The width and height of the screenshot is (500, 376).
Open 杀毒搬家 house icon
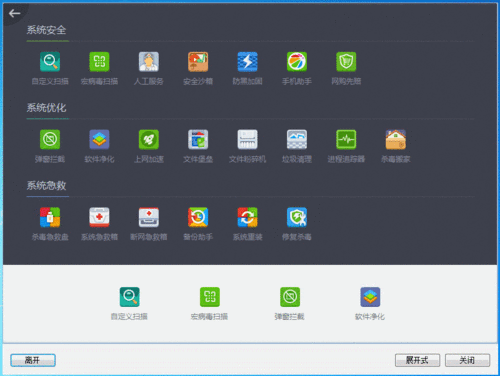coord(396,139)
